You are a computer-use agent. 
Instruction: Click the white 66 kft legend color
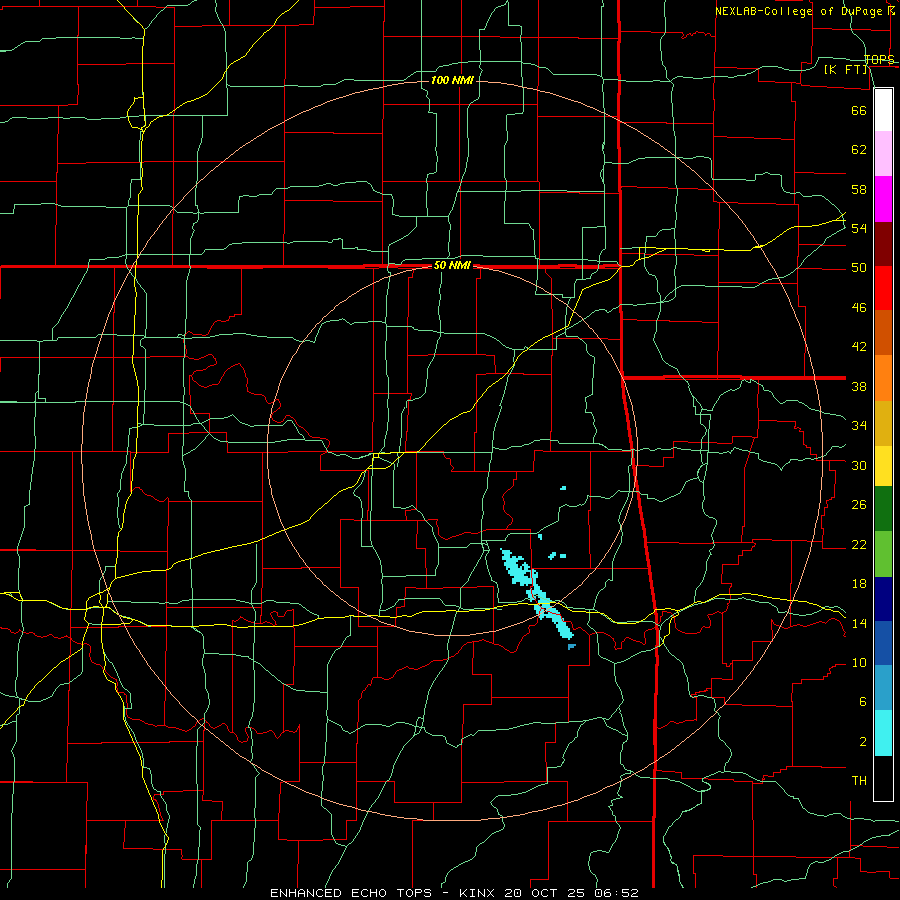[x=883, y=110]
